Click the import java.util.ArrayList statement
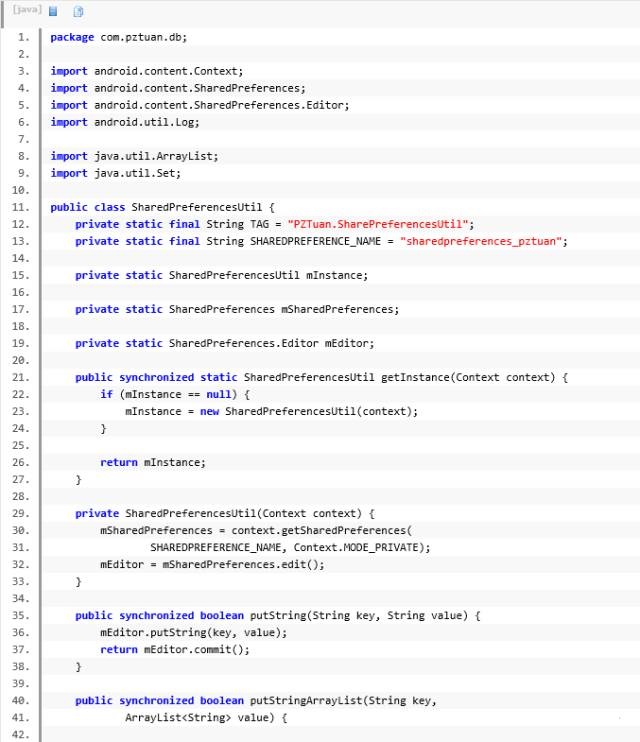This screenshot has height=742, width=640. (x=134, y=156)
